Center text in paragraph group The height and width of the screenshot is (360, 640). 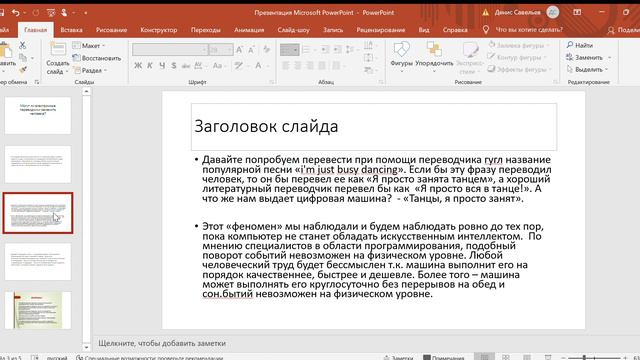click(x=298, y=65)
